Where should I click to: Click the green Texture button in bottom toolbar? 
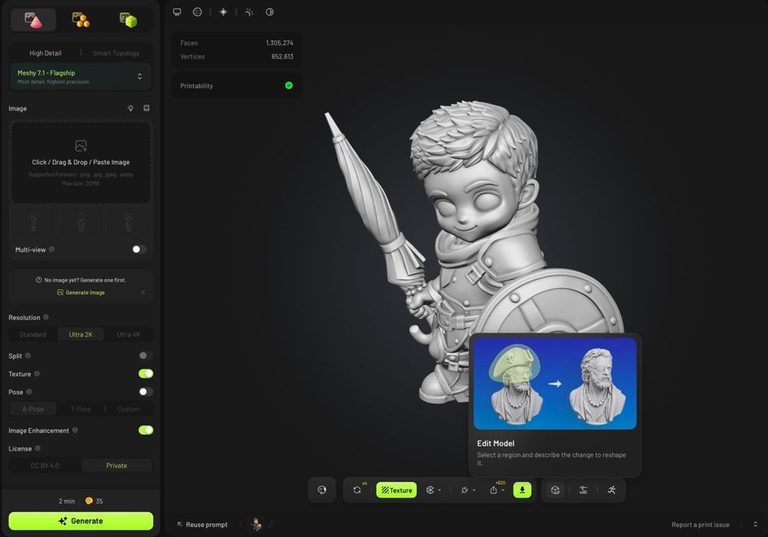pyautogui.click(x=396, y=490)
